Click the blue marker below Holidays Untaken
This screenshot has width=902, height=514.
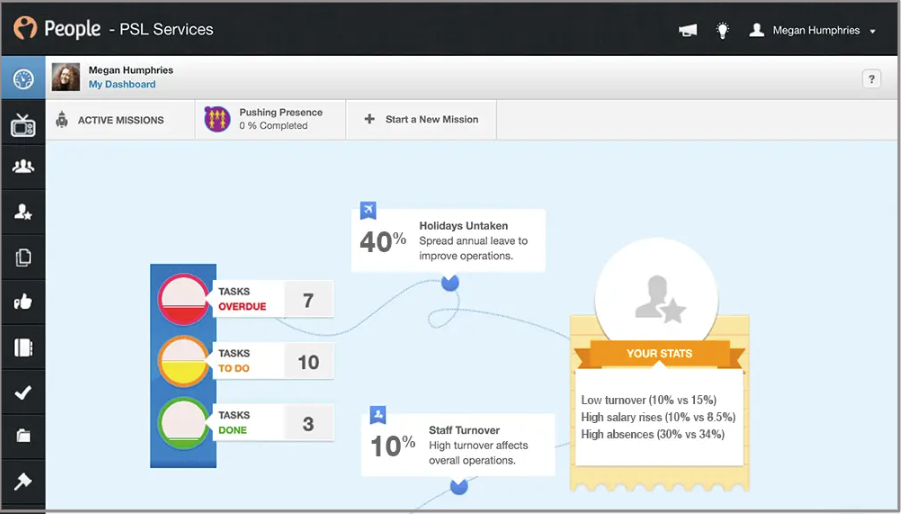(x=450, y=282)
